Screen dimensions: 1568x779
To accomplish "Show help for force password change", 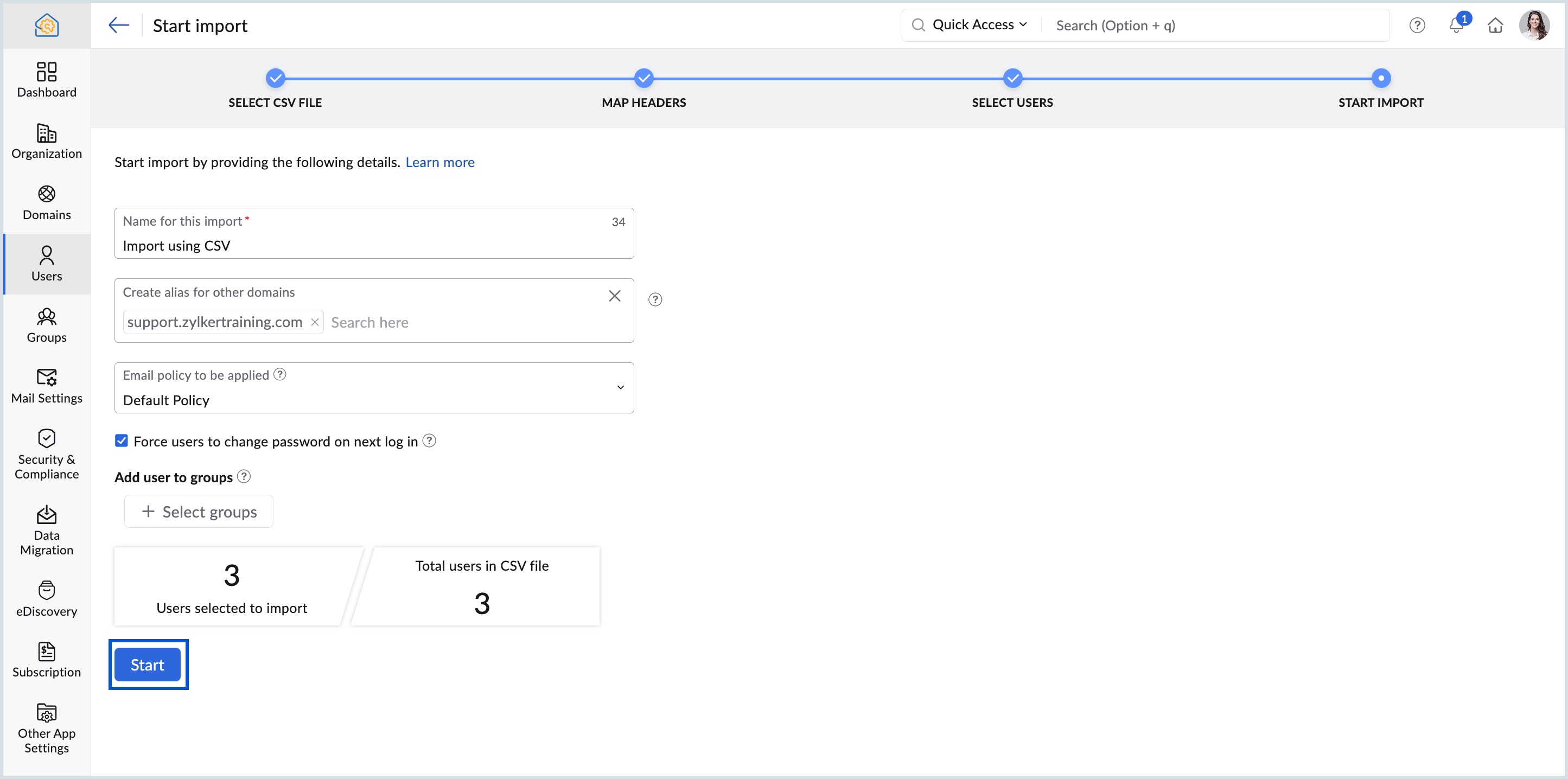I will (x=429, y=440).
